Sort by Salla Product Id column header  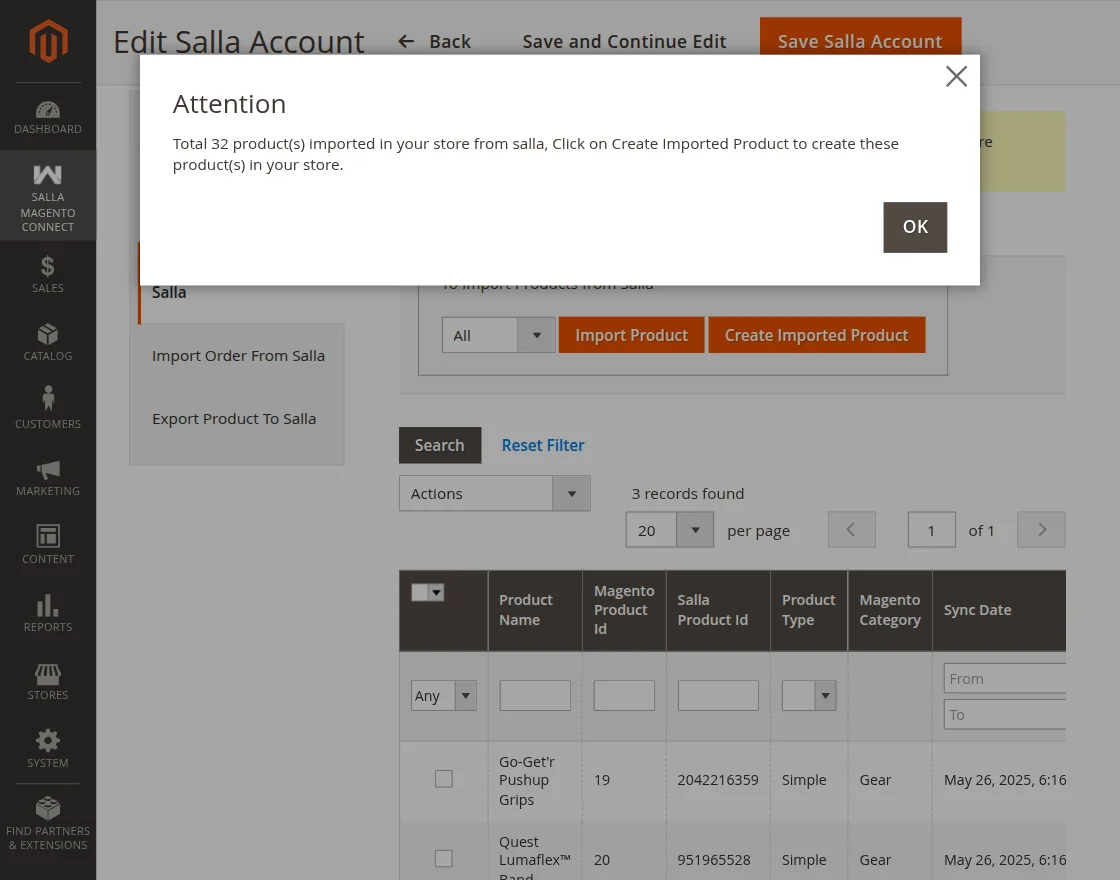(718, 610)
